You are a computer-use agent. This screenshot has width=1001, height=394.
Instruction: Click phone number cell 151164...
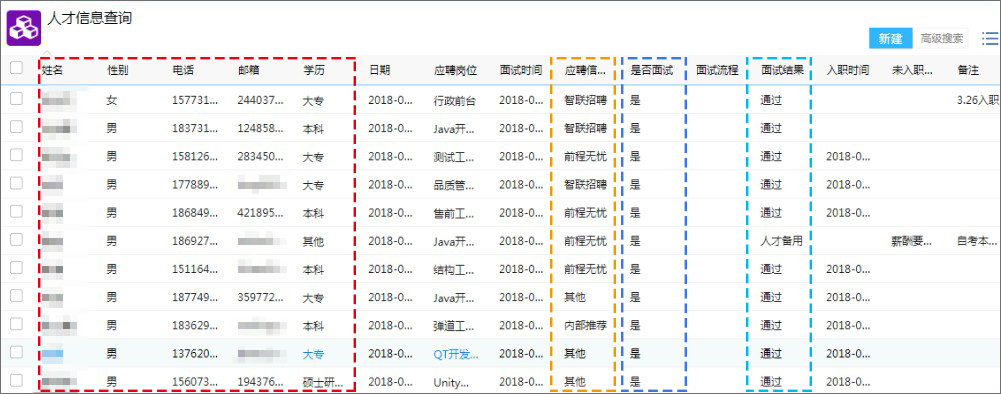[195, 269]
